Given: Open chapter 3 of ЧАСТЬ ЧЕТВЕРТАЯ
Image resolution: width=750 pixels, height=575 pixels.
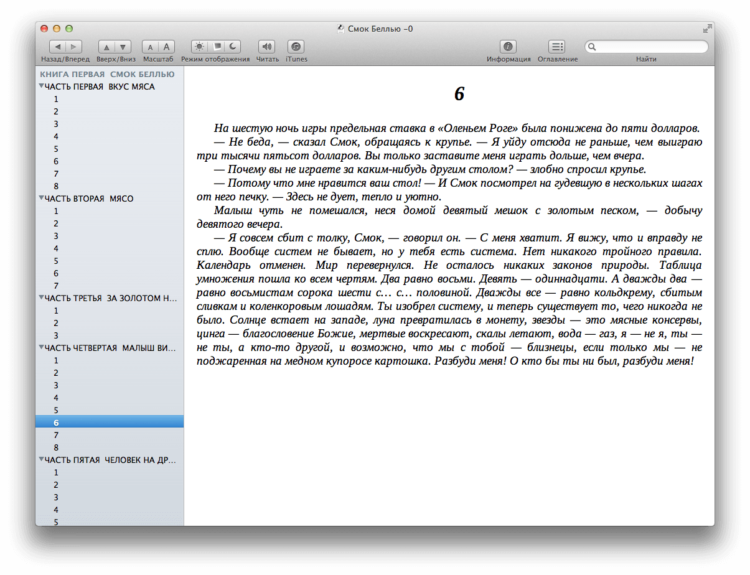Looking at the screenshot, I should tap(56, 385).
